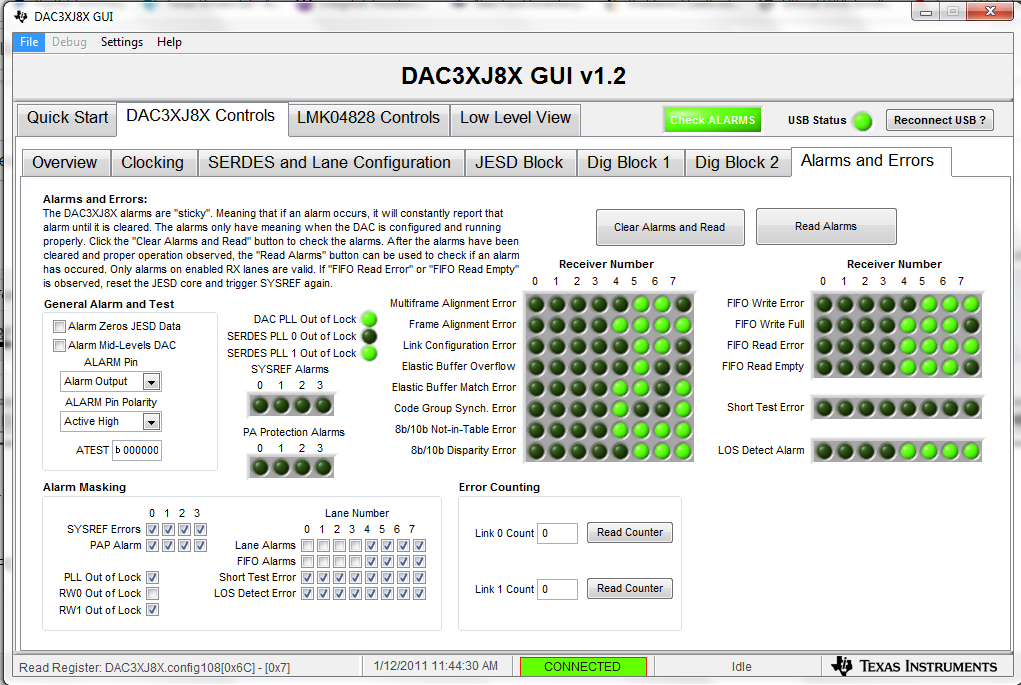Check Lane Alarms mask for lane 0

point(307,545)
